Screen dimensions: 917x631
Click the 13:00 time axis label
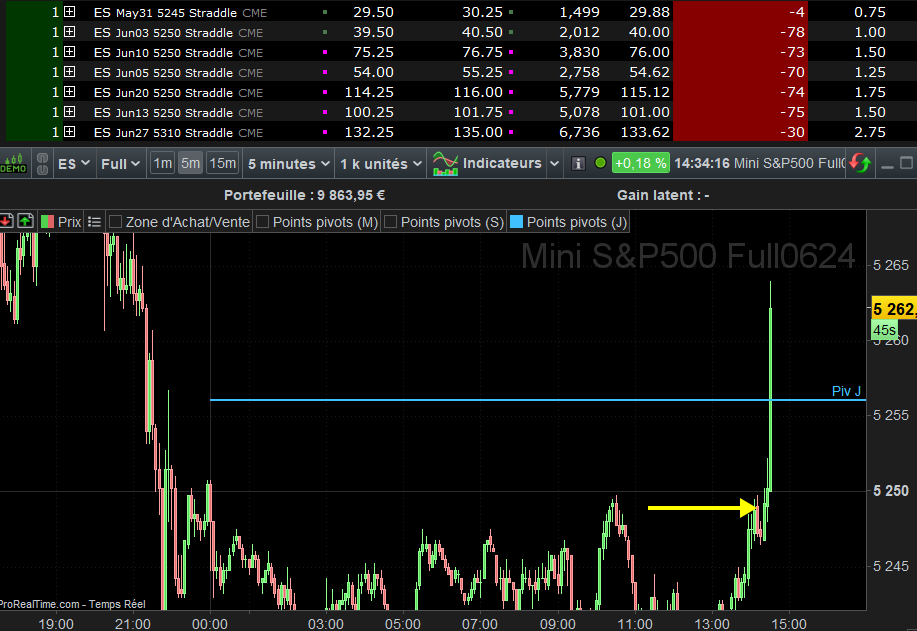point(712,623)
